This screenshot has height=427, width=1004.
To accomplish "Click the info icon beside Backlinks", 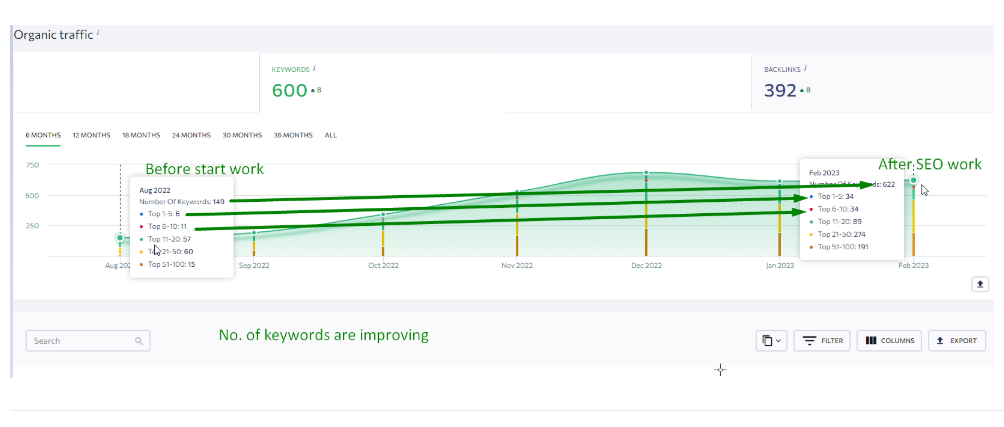I will (x=805, y=68).
